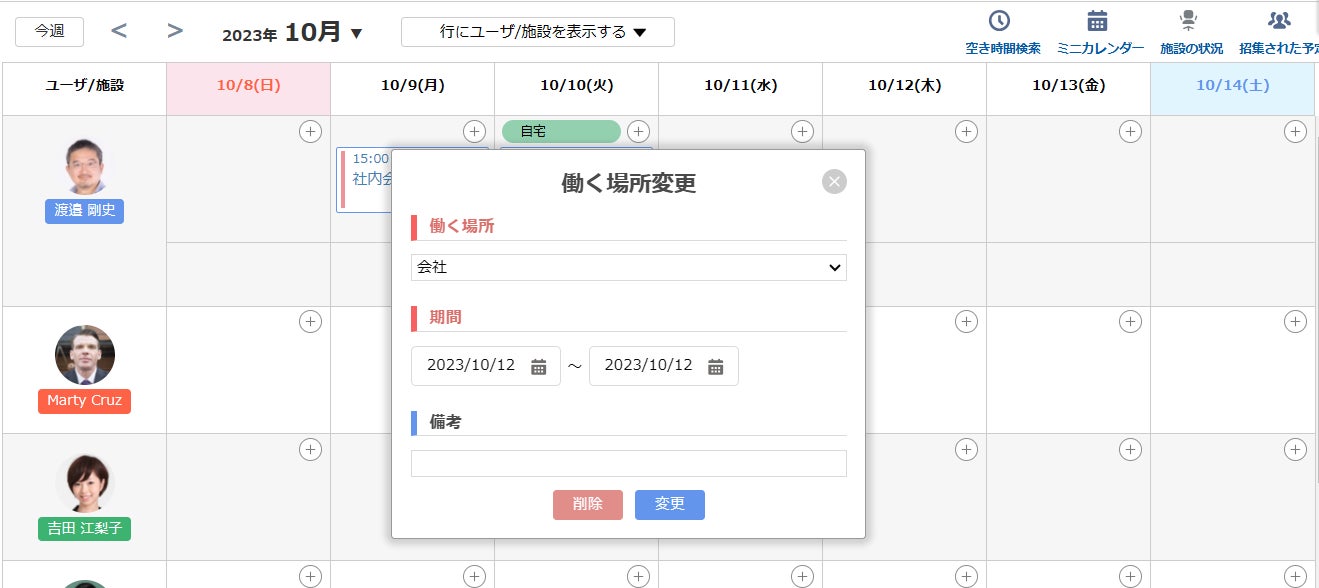Open the 2023年 10月 month selector
Viewport: 1319px width, 588px height.
(x=292, y=33)
